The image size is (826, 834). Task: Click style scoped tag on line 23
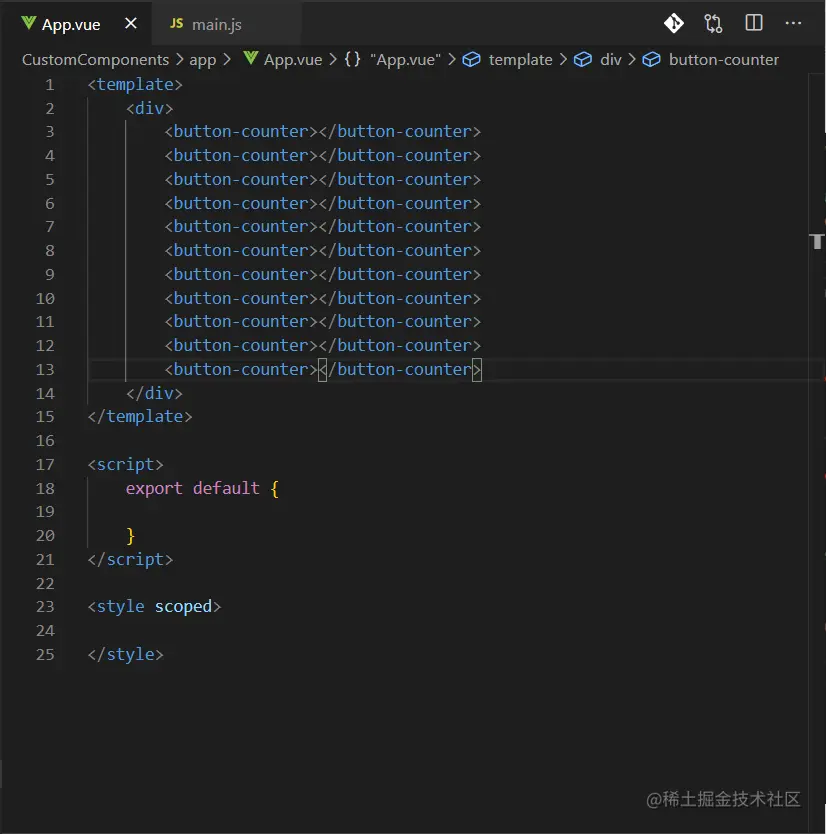[154, 607]
